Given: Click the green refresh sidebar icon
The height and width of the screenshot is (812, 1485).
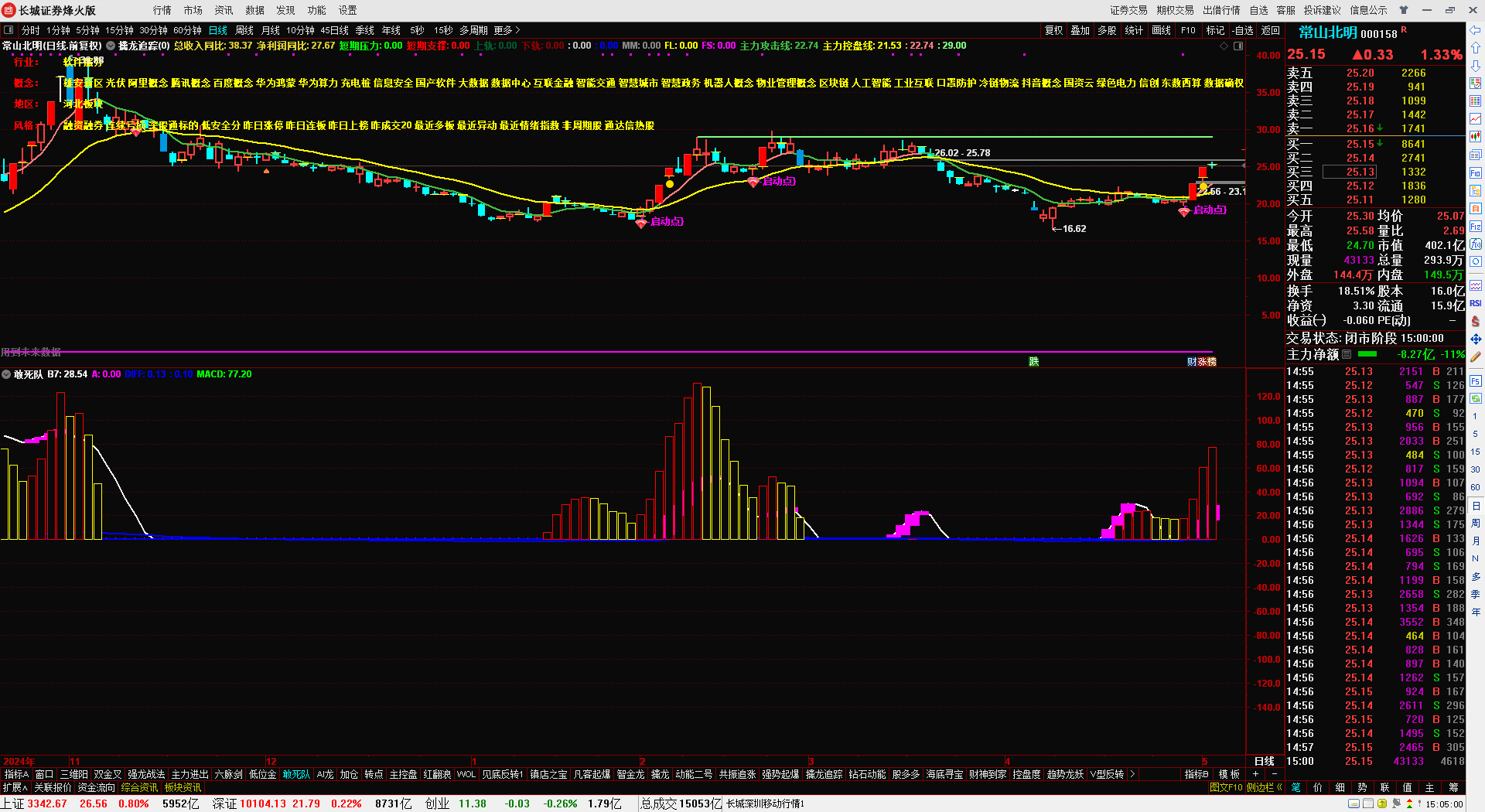Looking at the screenshot, I should 1476,398.
